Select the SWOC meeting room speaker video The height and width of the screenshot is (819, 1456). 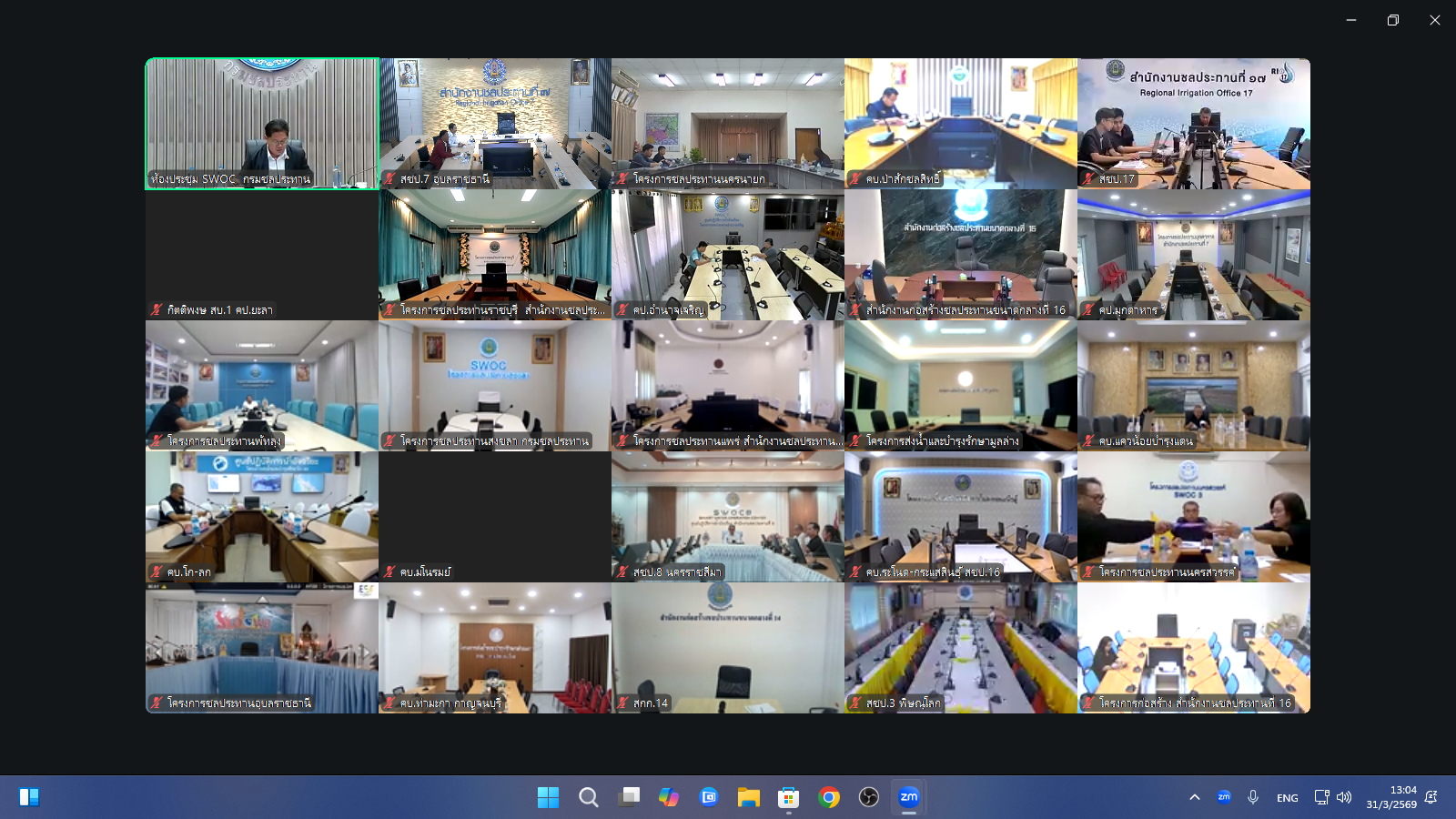[262, 123]
